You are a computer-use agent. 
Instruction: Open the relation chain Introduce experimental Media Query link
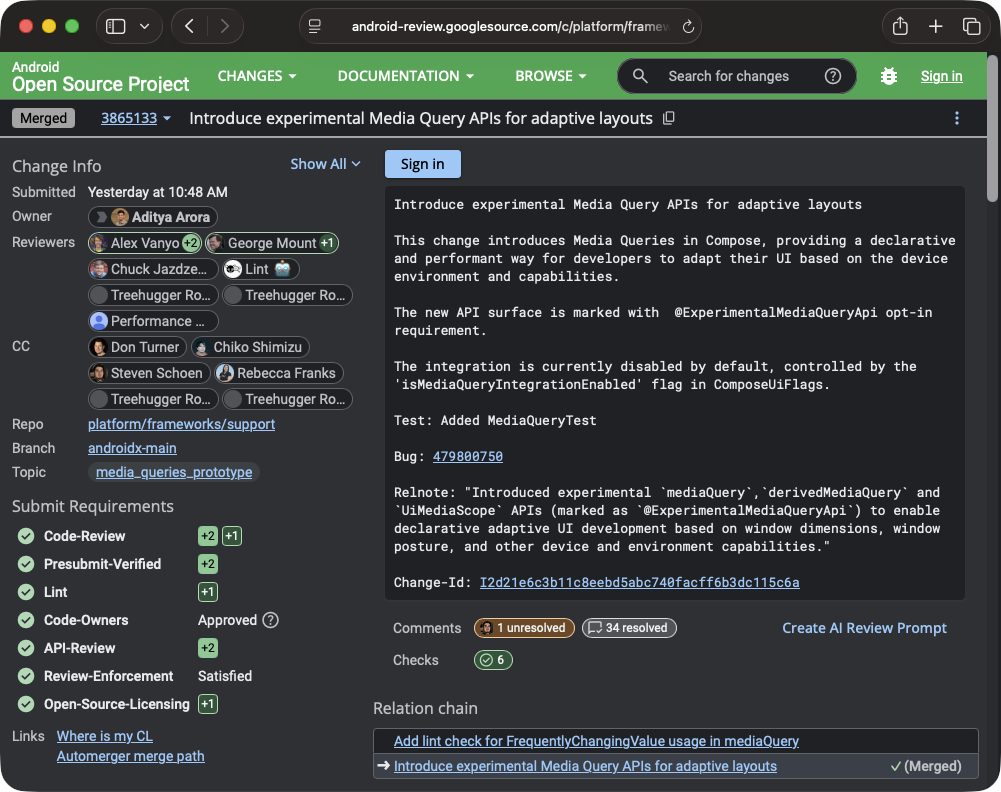(x=585, y=766)
